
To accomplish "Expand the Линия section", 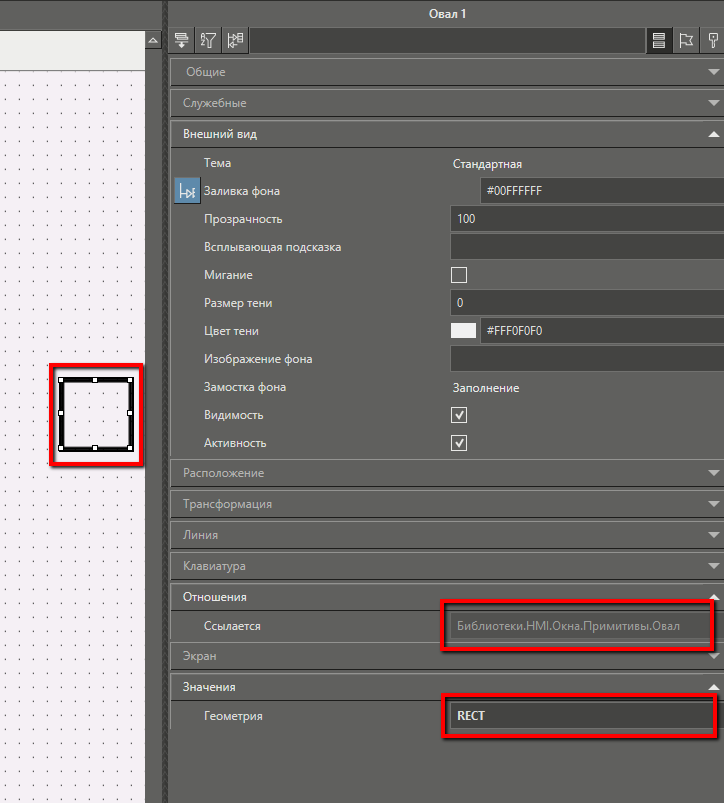I will point(445,535).
